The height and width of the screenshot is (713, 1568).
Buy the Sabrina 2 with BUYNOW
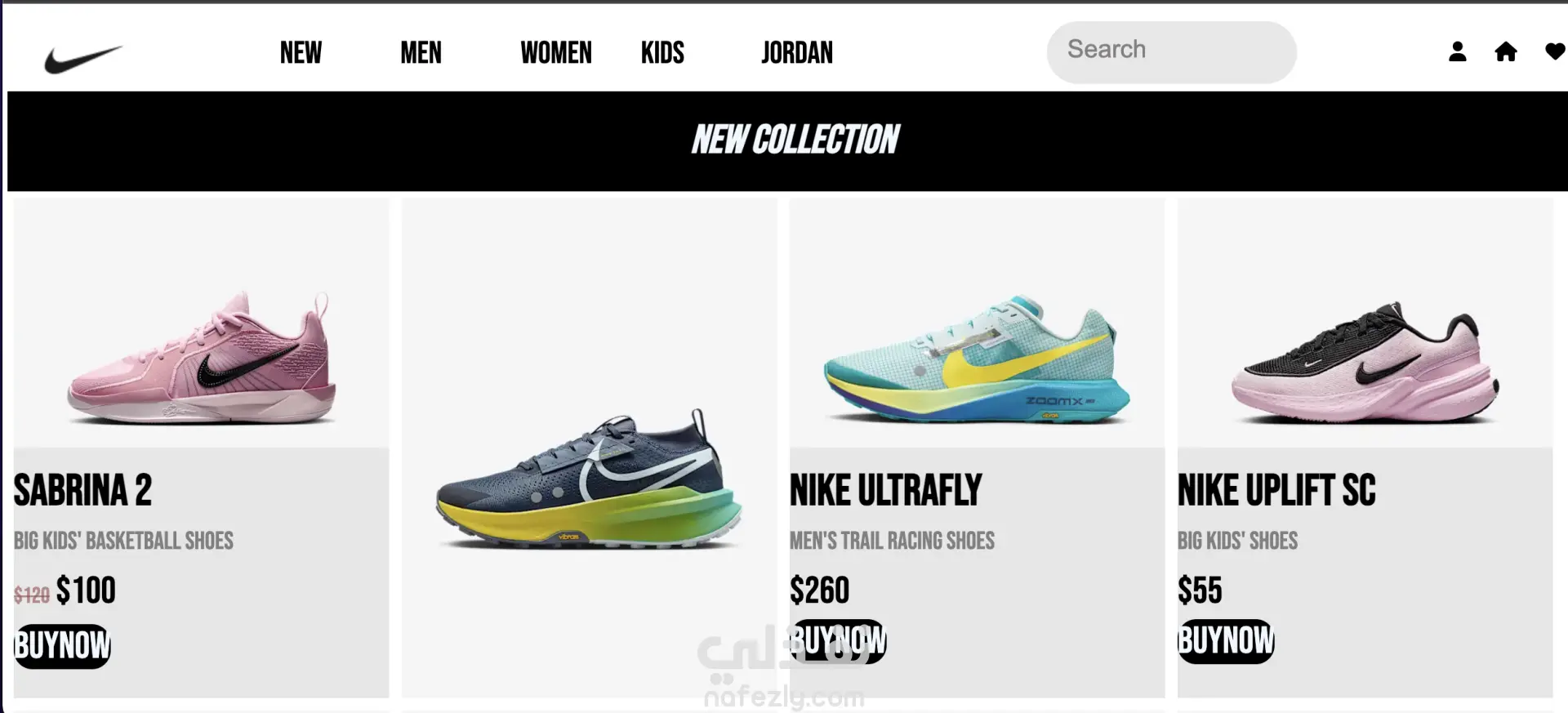[x=62, y=646]
